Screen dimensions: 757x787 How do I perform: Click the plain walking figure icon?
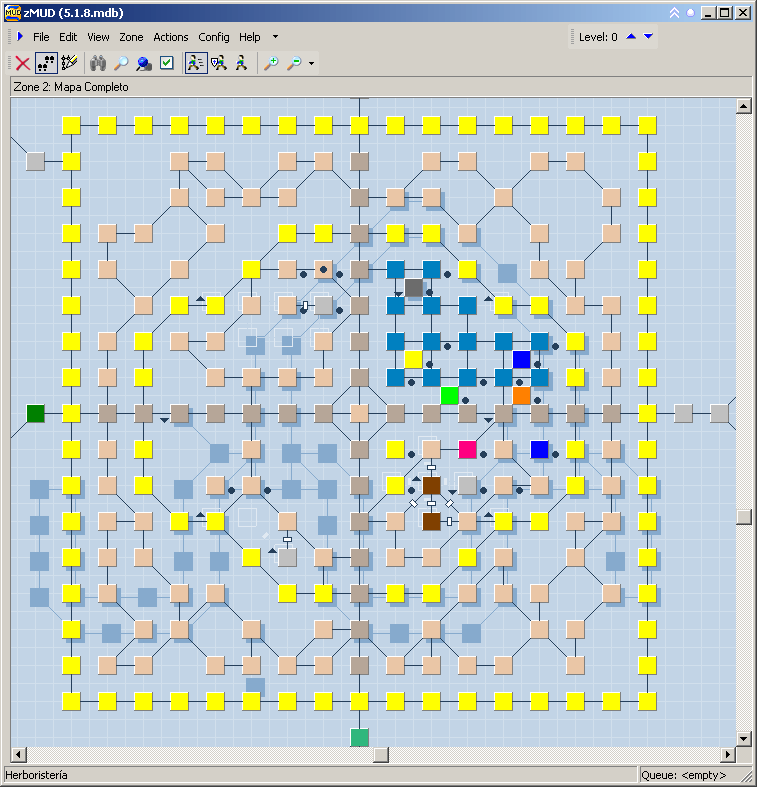[241, 63]
